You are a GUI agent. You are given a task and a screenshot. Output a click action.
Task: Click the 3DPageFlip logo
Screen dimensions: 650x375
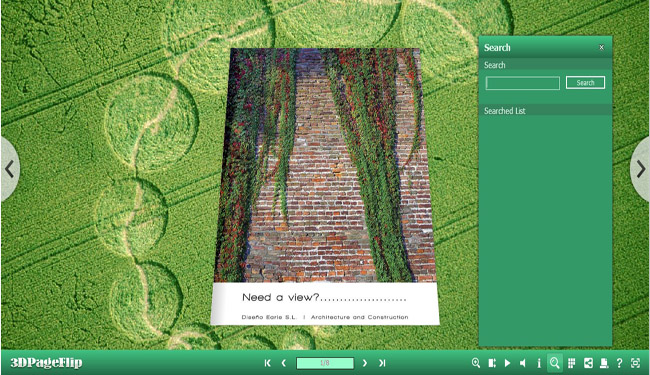[46, 363]
